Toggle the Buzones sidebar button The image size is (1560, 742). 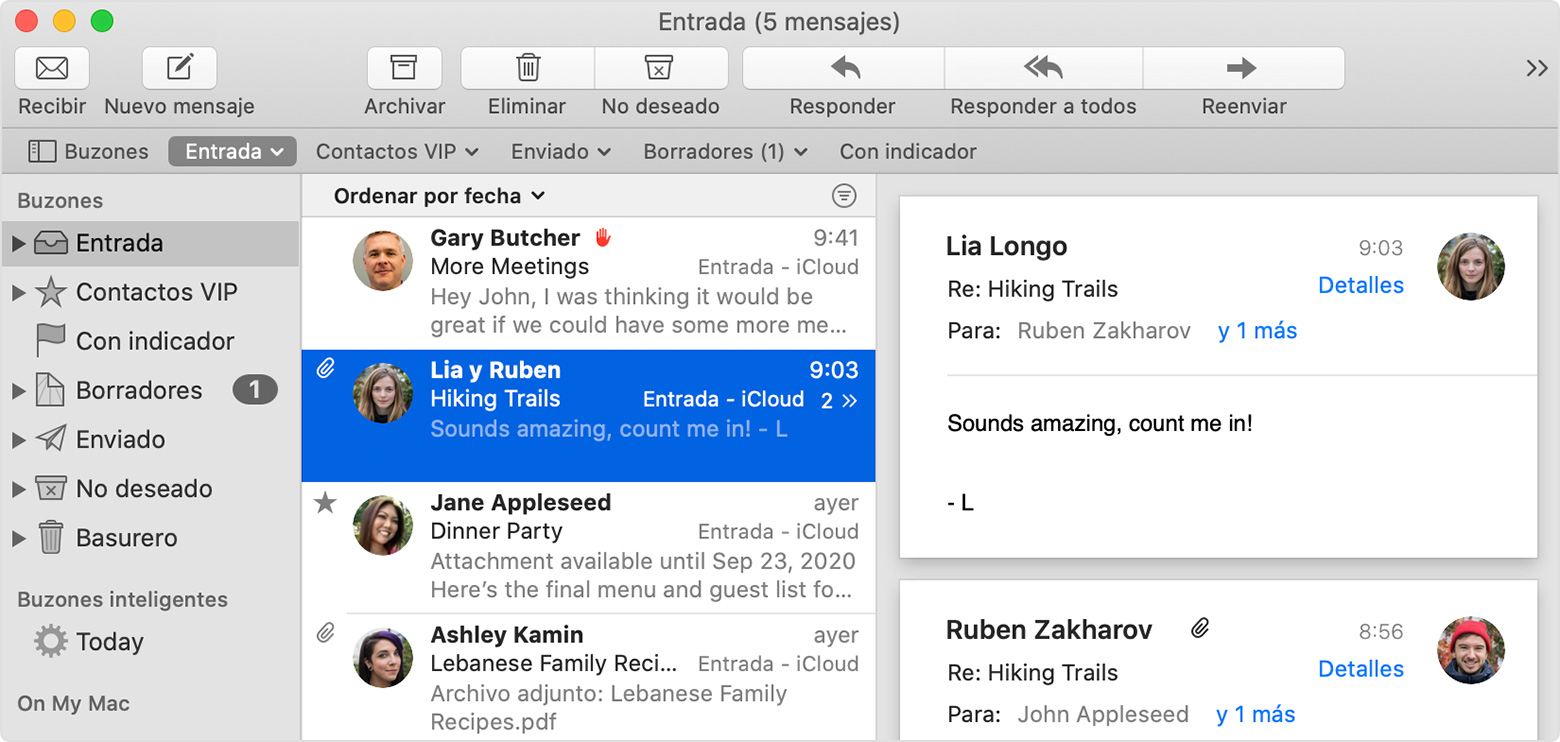pyautogui.click(x=88, y=152)
